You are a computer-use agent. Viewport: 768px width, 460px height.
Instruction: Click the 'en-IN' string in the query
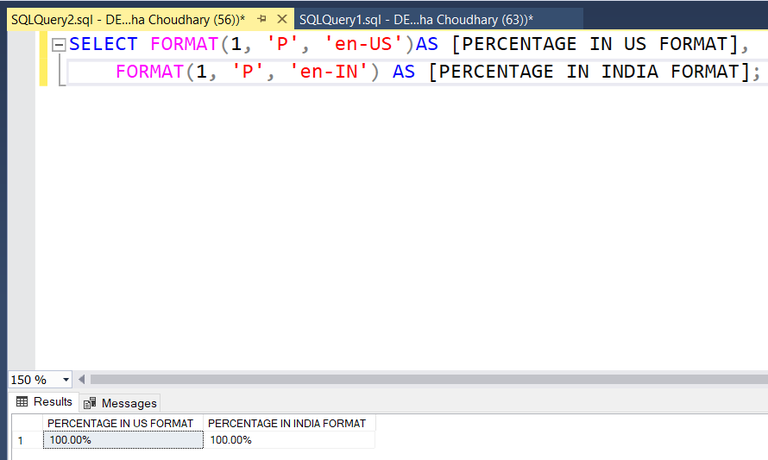tap(329, 72)
